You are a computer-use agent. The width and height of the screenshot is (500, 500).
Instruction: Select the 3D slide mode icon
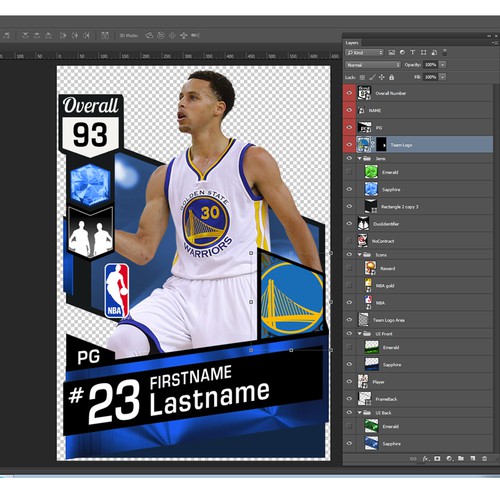coord(184,35)
